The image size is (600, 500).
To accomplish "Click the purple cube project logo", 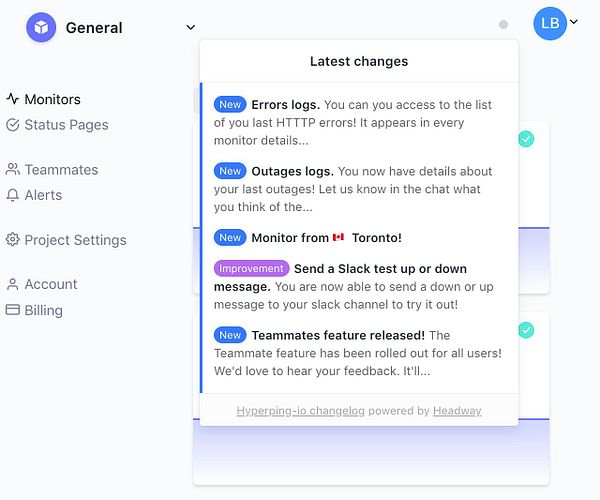I will (41, 27).
